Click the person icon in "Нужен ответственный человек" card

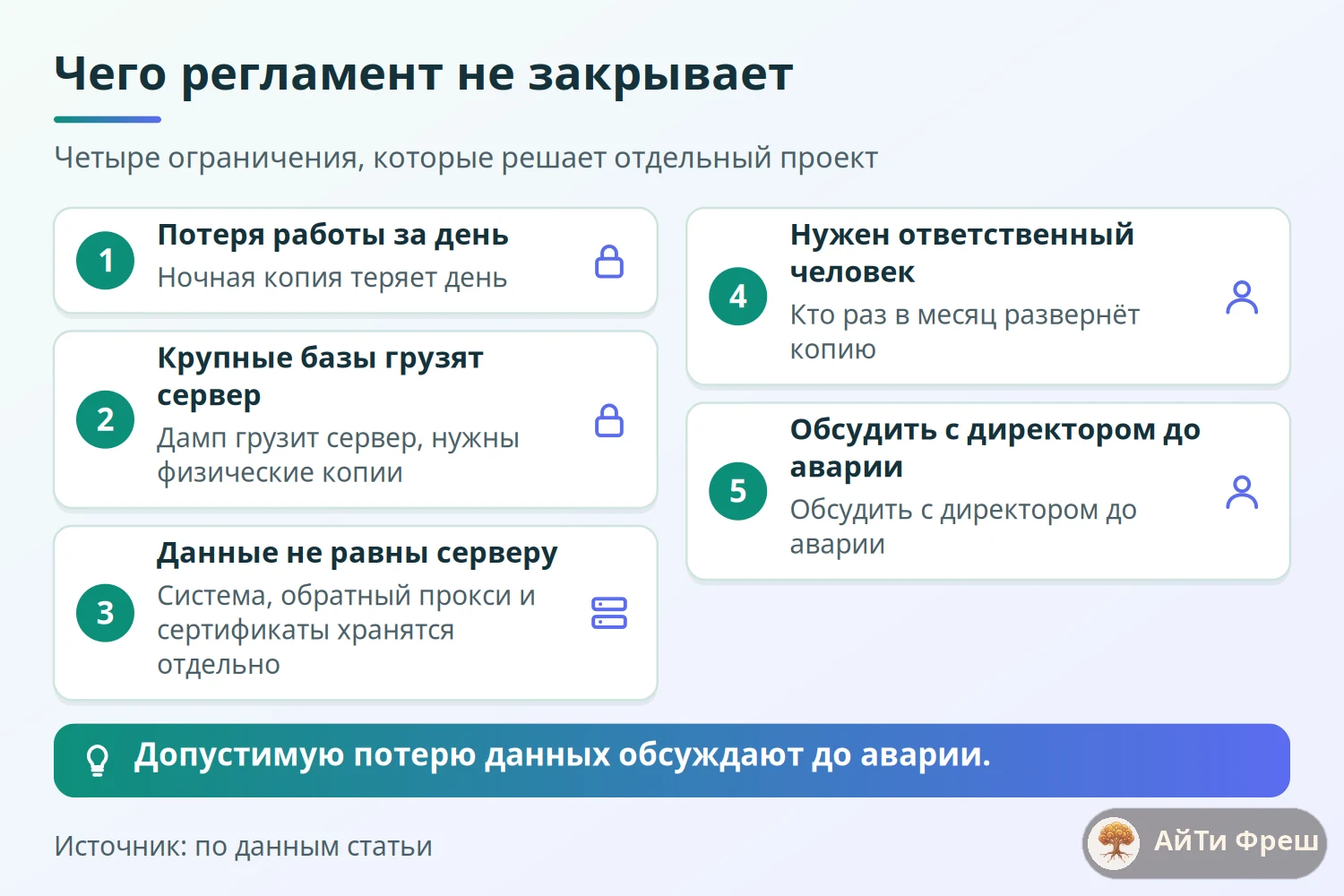1242,297
